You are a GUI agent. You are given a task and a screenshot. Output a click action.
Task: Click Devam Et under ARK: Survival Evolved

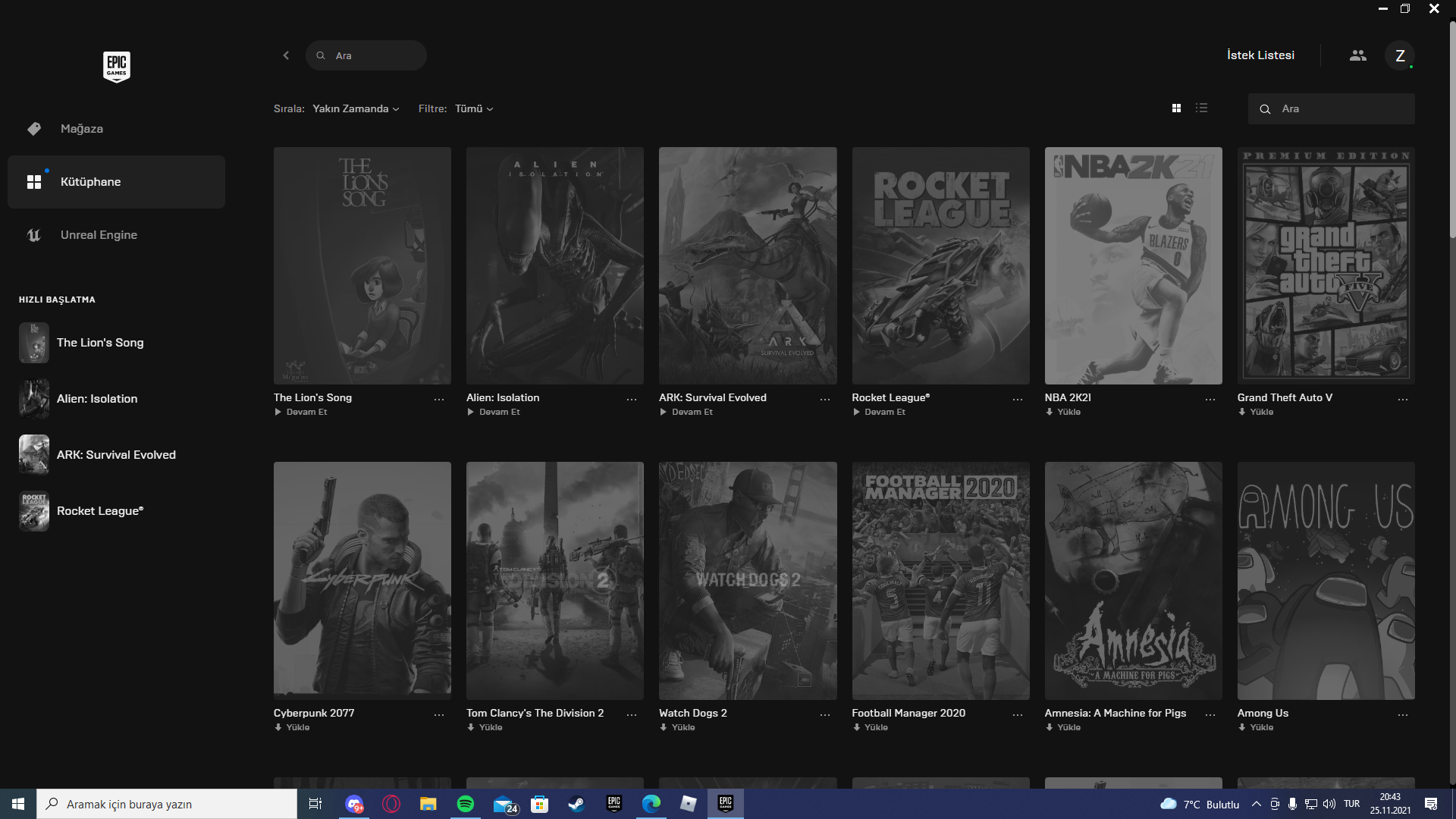(x=686, y=412)
